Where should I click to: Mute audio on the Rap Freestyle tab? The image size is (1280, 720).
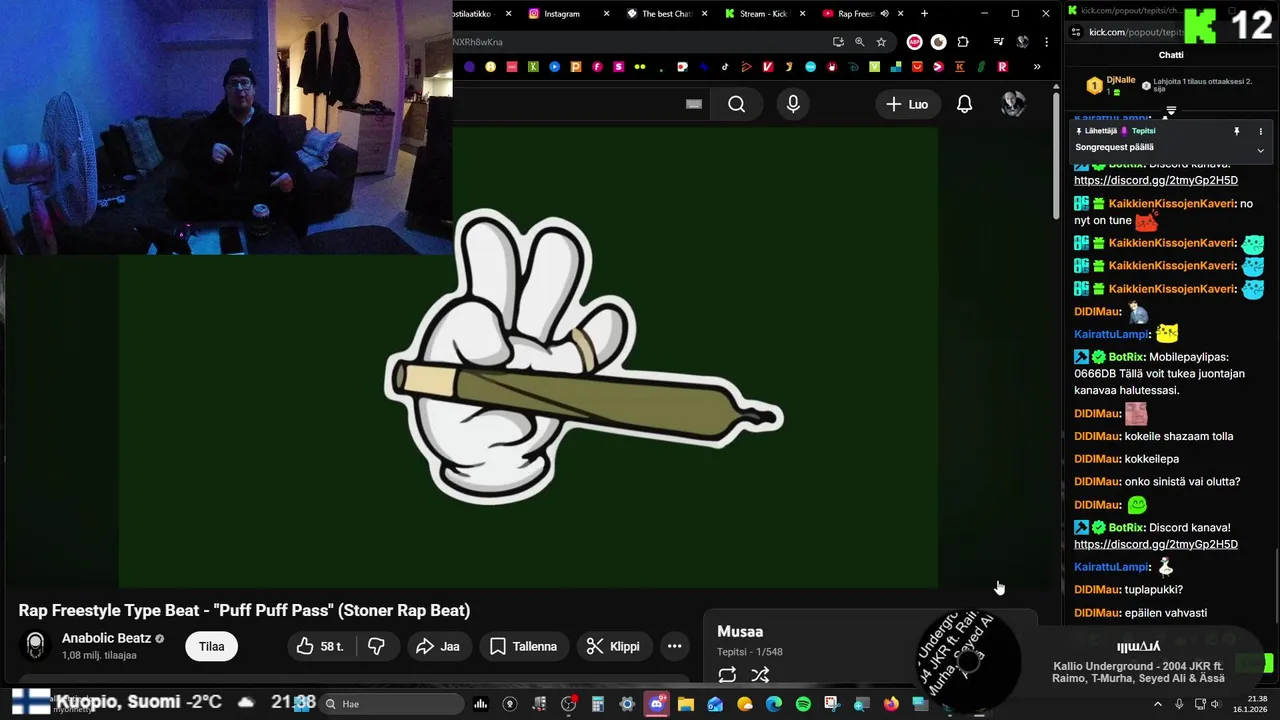[x=884, y=14]
